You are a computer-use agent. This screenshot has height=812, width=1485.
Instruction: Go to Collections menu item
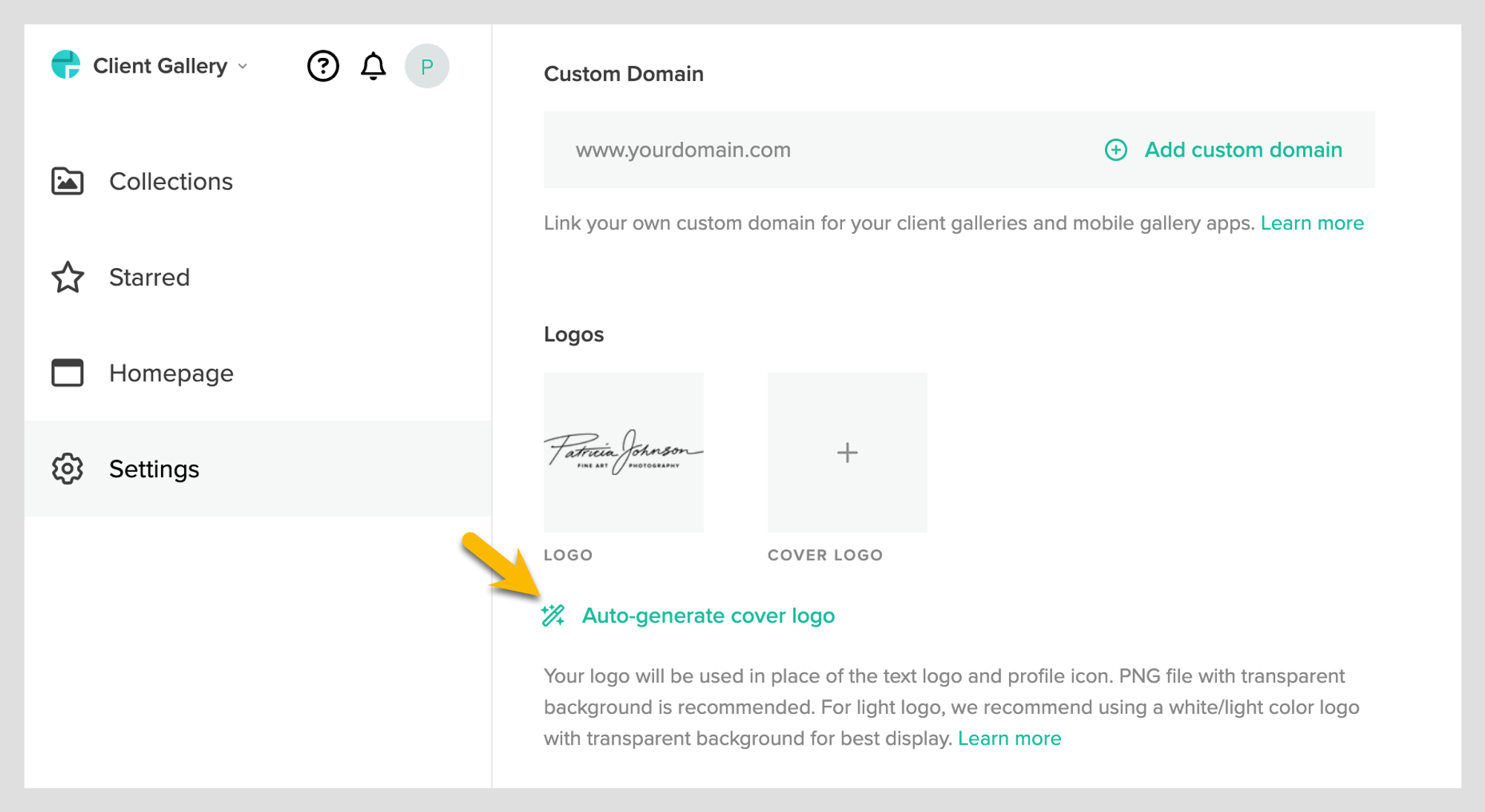click(x=171, y=181)
